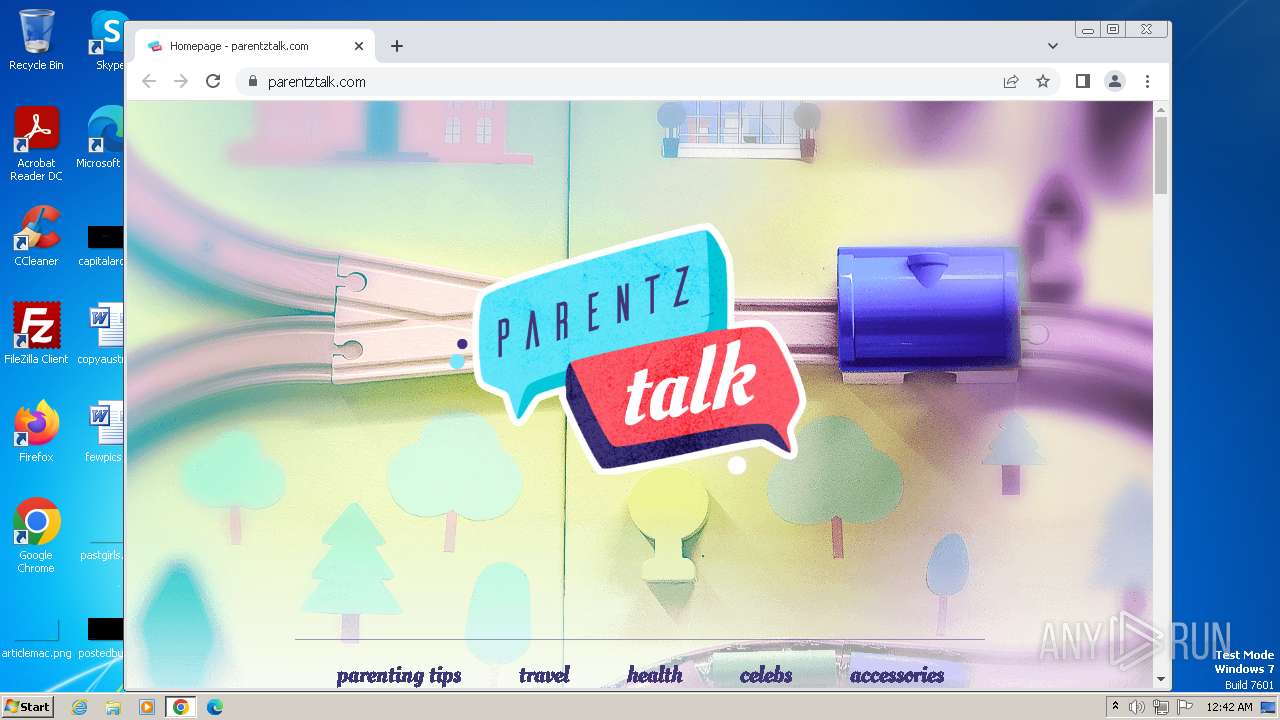Open the celebs menu link
The width and height of the screenshot is (1280, 720).
(x=766, y=676)
